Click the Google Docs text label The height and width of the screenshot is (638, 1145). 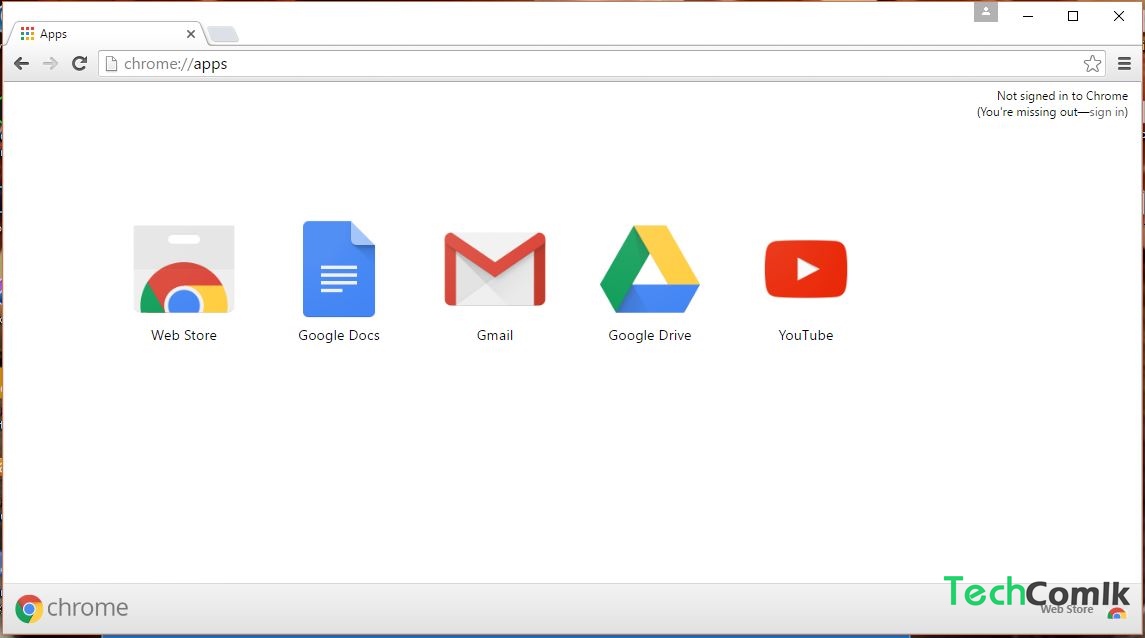coord(339,335)
